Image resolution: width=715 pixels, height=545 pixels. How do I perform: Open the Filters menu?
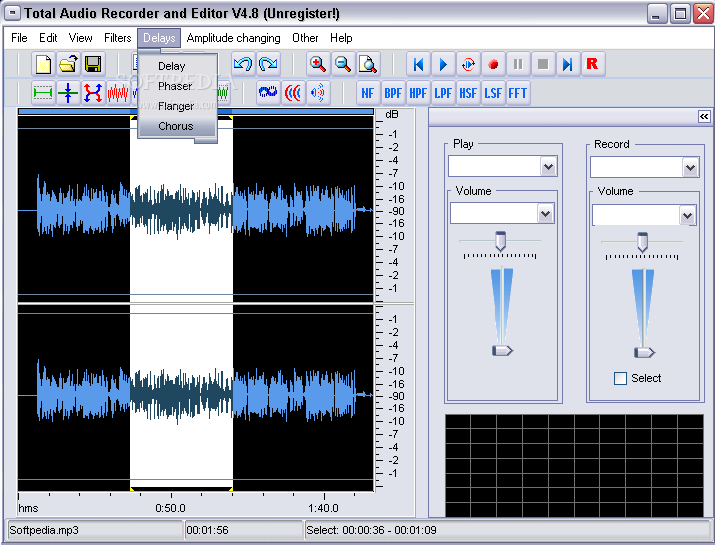tap(118, 38)
